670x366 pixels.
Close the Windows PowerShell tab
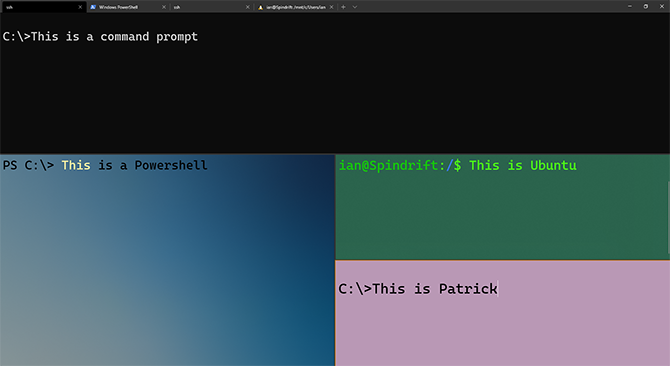click(164, 7)
